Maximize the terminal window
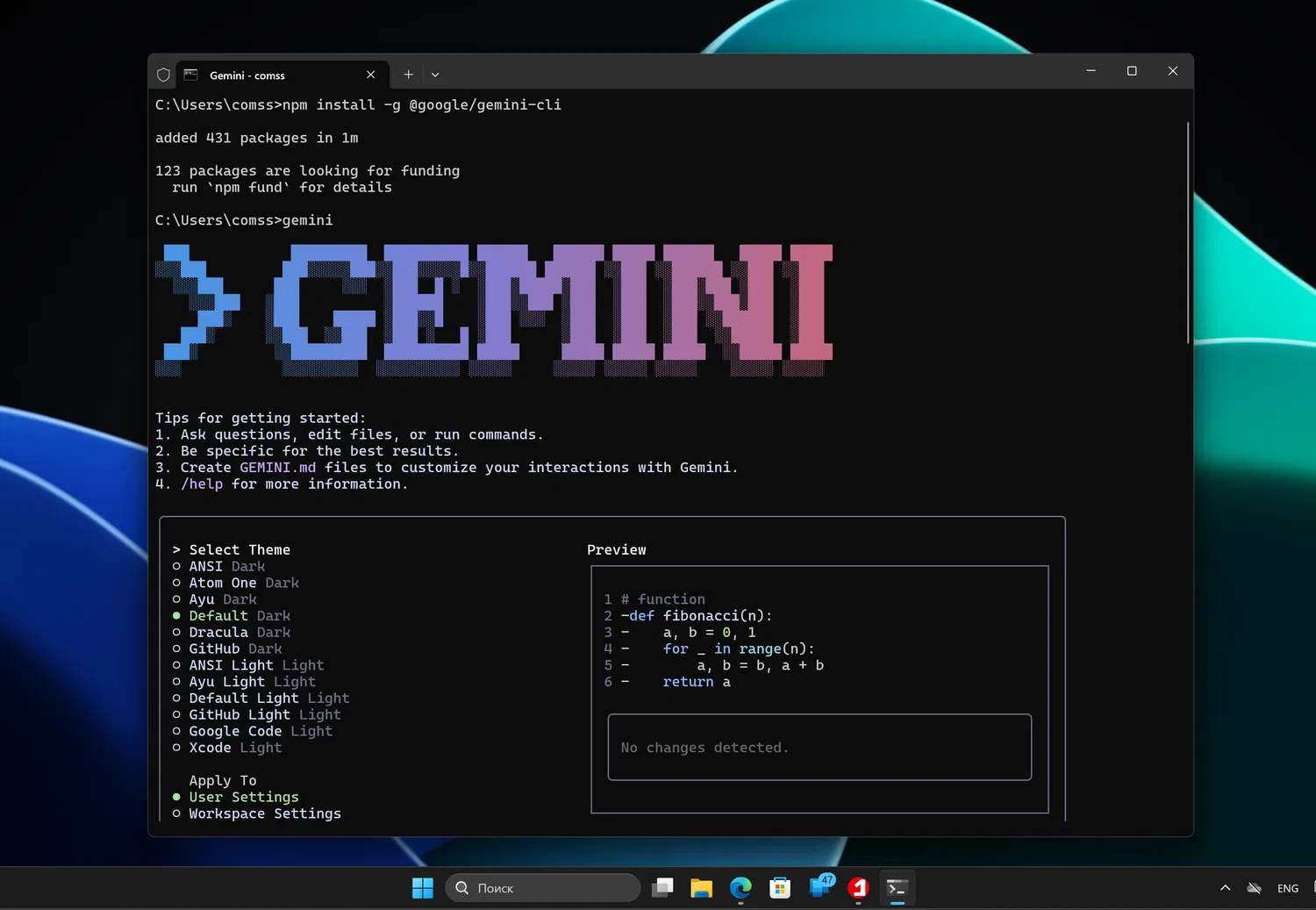Screen dimensions: 1316x910 (x=1132, y=71)
